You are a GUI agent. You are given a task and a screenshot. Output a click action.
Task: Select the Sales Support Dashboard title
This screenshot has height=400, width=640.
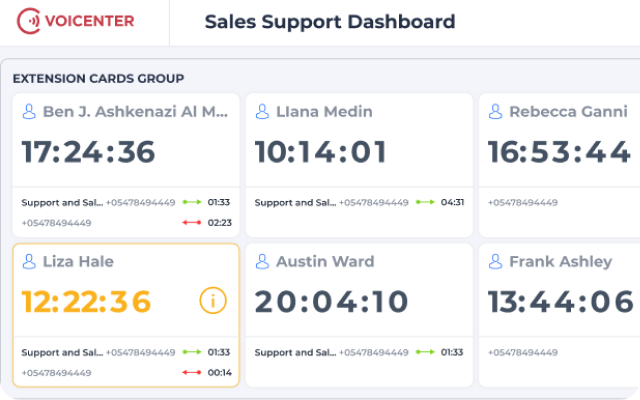coord(330,22)
